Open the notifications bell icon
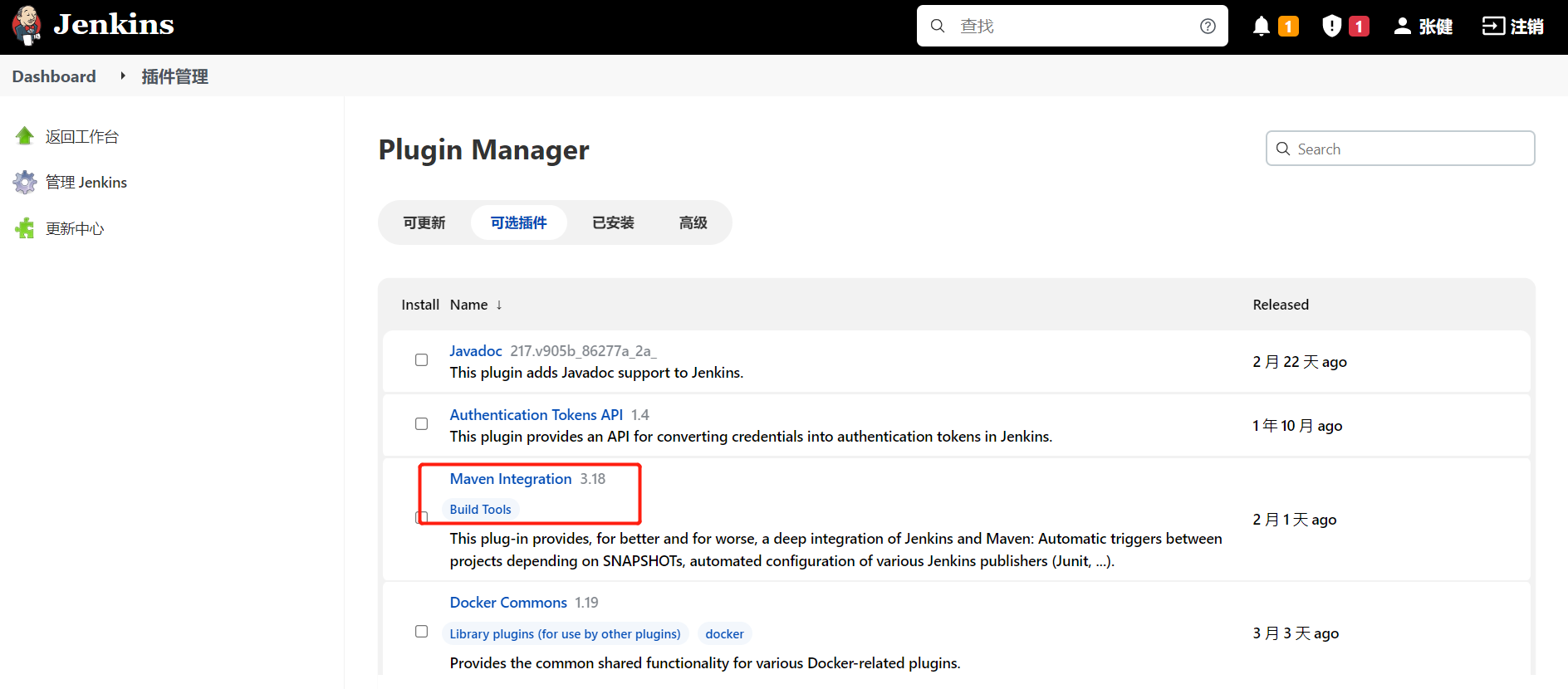This screenshot has width=1568, height=689. (1261, 27)
